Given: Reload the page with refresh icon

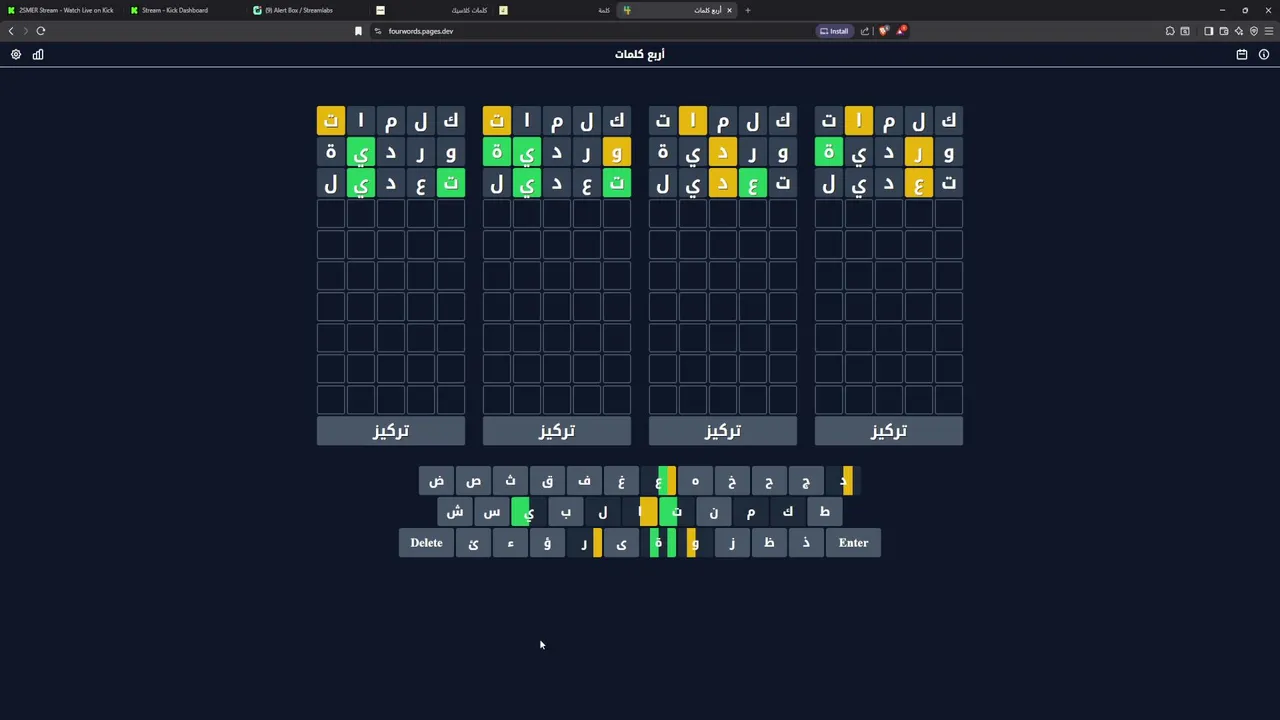Looking at the screenshot, I should (x=41, y=31).
